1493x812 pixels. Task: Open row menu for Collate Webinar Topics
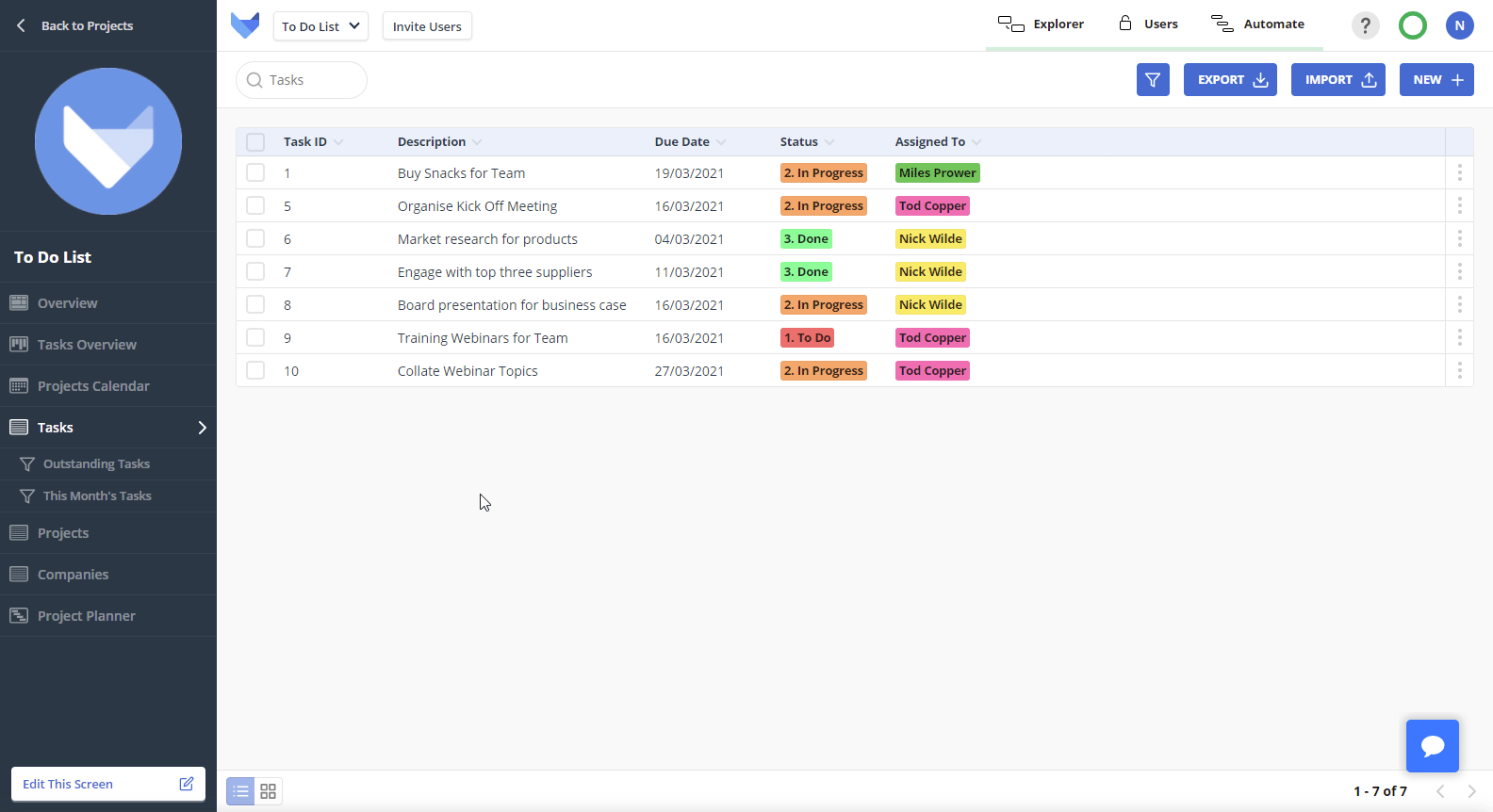click(x=1459, y=370)
